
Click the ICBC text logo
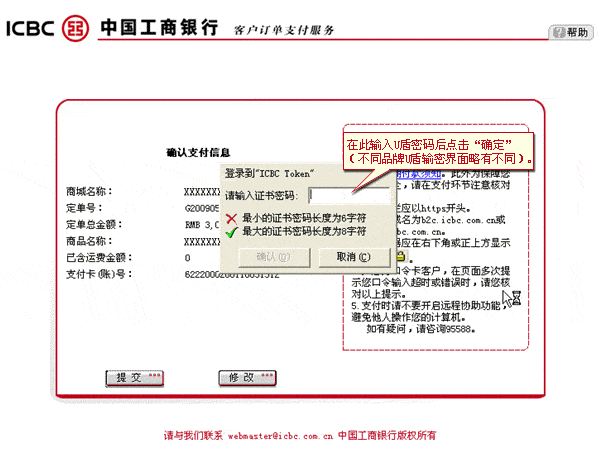[29, 28]
